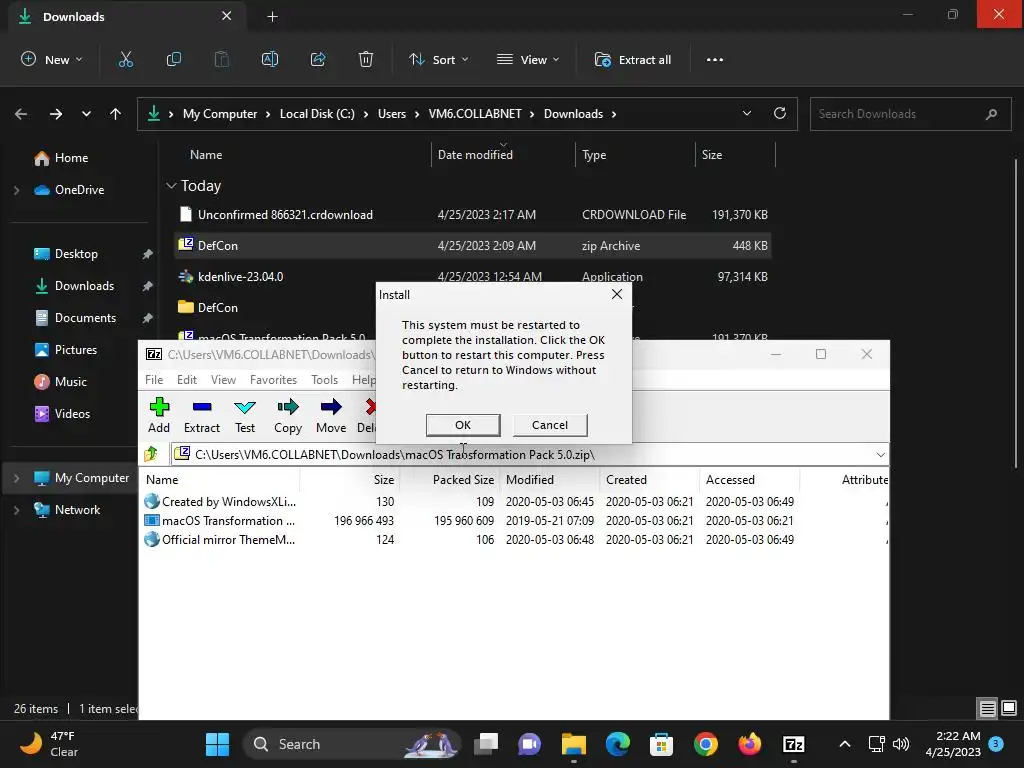Open Task View from taskbar
Image resolution: width=1024 pixels, height=768 pixels.
486,744
